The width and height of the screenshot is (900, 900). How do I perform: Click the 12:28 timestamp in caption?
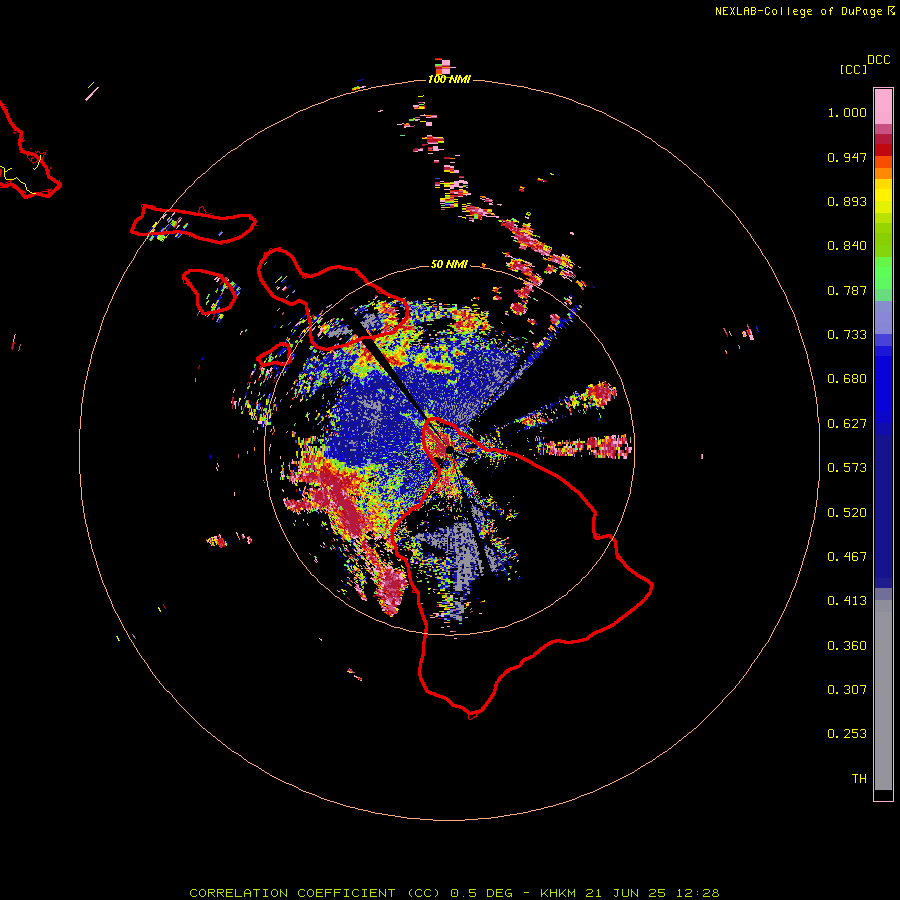click(697, 893)
